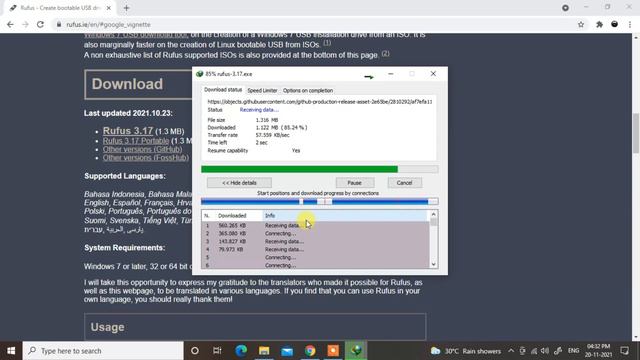This screenshot has height=360, width=640.
Task: Open the Rufus 3.17 Portable link
Action: pos(136,141)
